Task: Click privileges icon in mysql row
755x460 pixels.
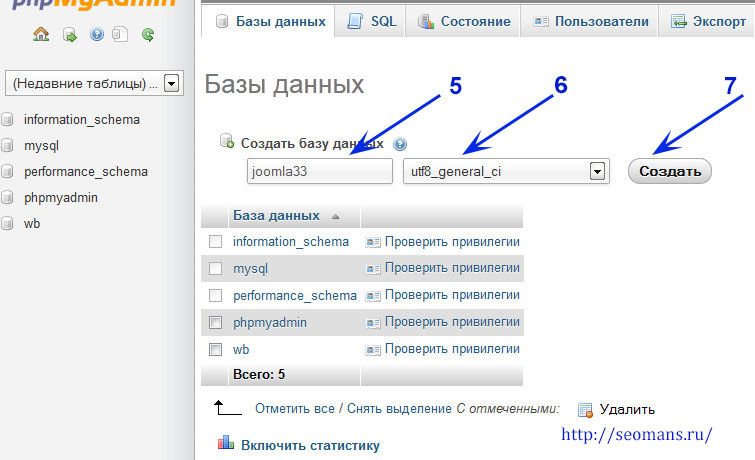Action: pos(373,268)
